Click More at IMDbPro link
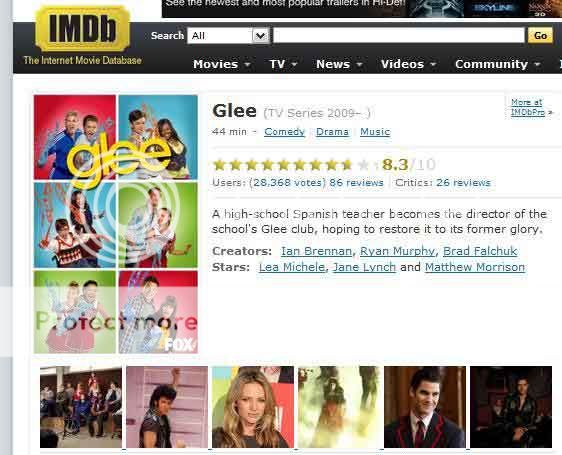 pyautogui.click(x=528, y=107)
